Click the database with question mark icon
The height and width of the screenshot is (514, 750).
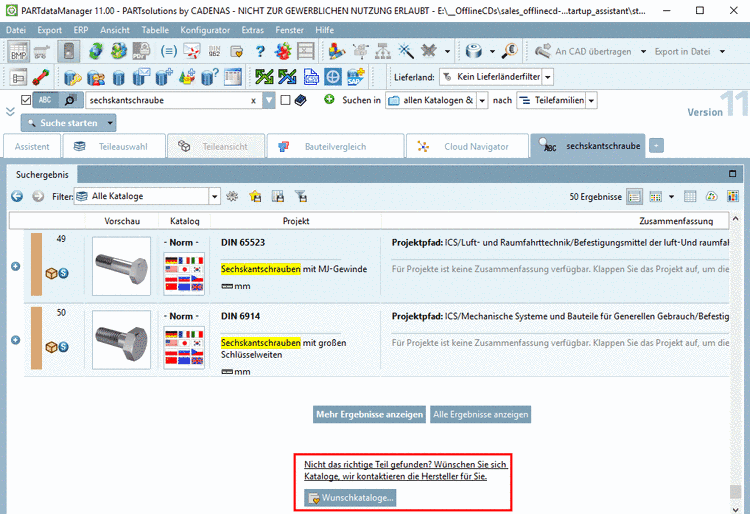(x=210, y=77)
